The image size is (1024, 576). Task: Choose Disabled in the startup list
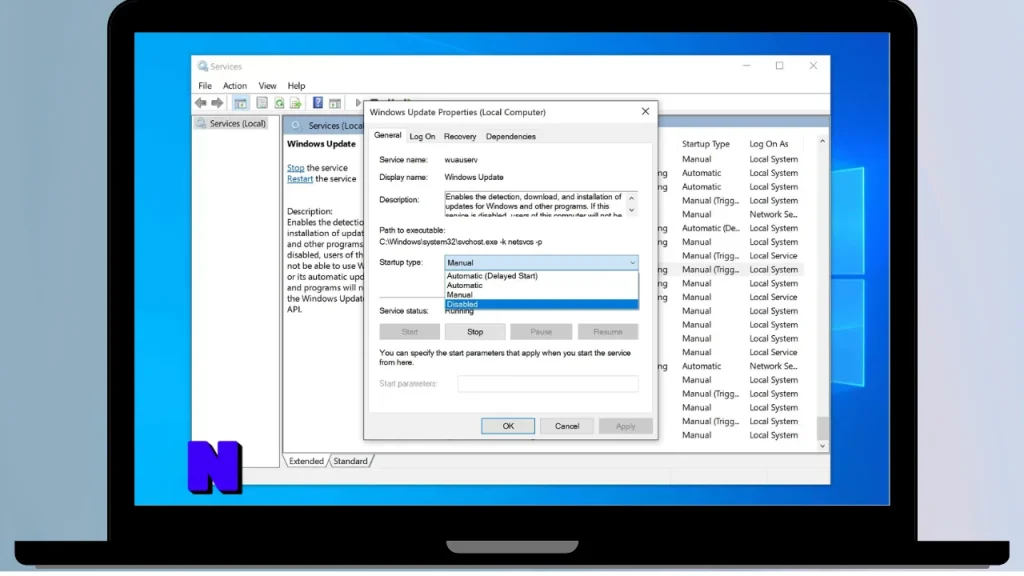(541, 304)
